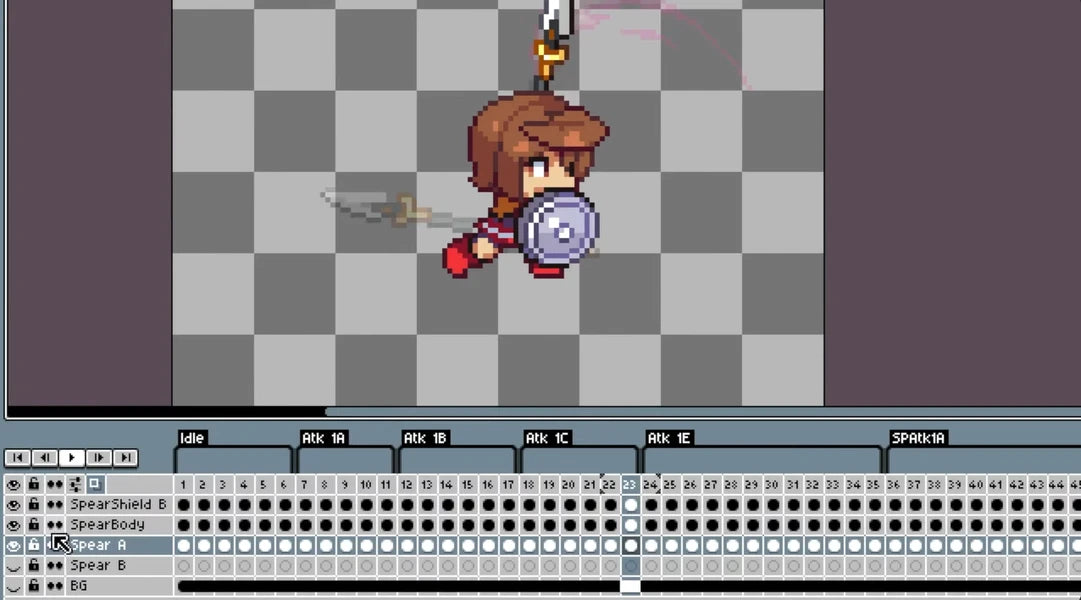Viewport: 1081px width, 600px height.
Task: Jump to the first frame
Action: click(x=17, y=458)
